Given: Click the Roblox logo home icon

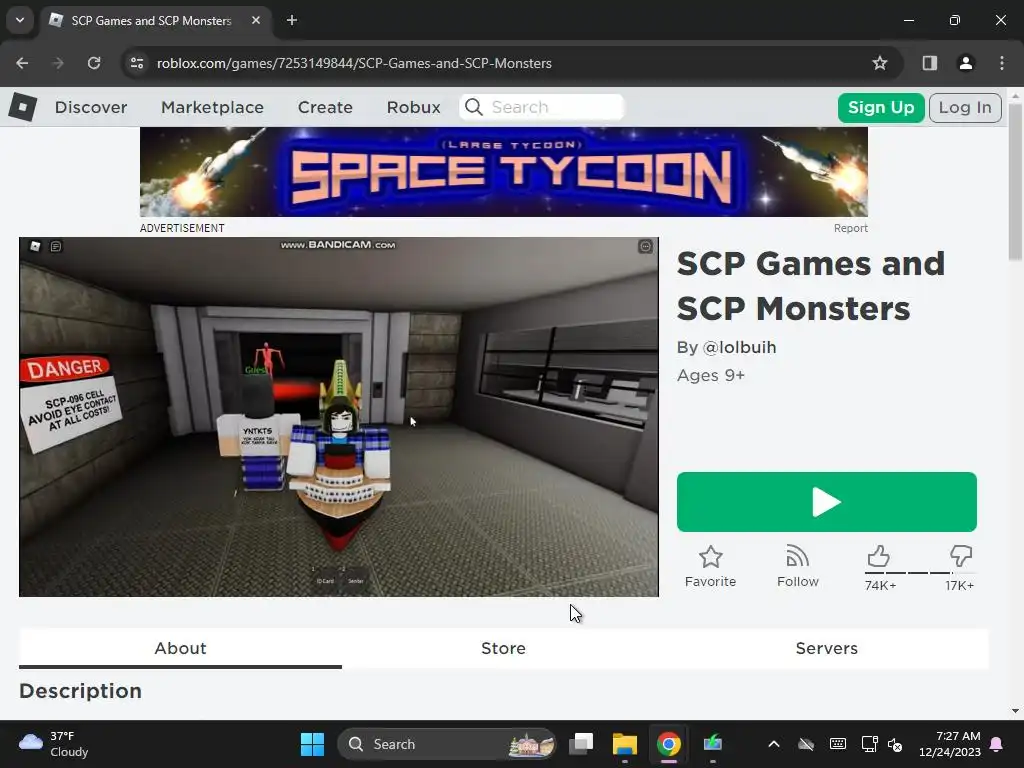Looking at the screenshot, I should (x=23, y=106).
